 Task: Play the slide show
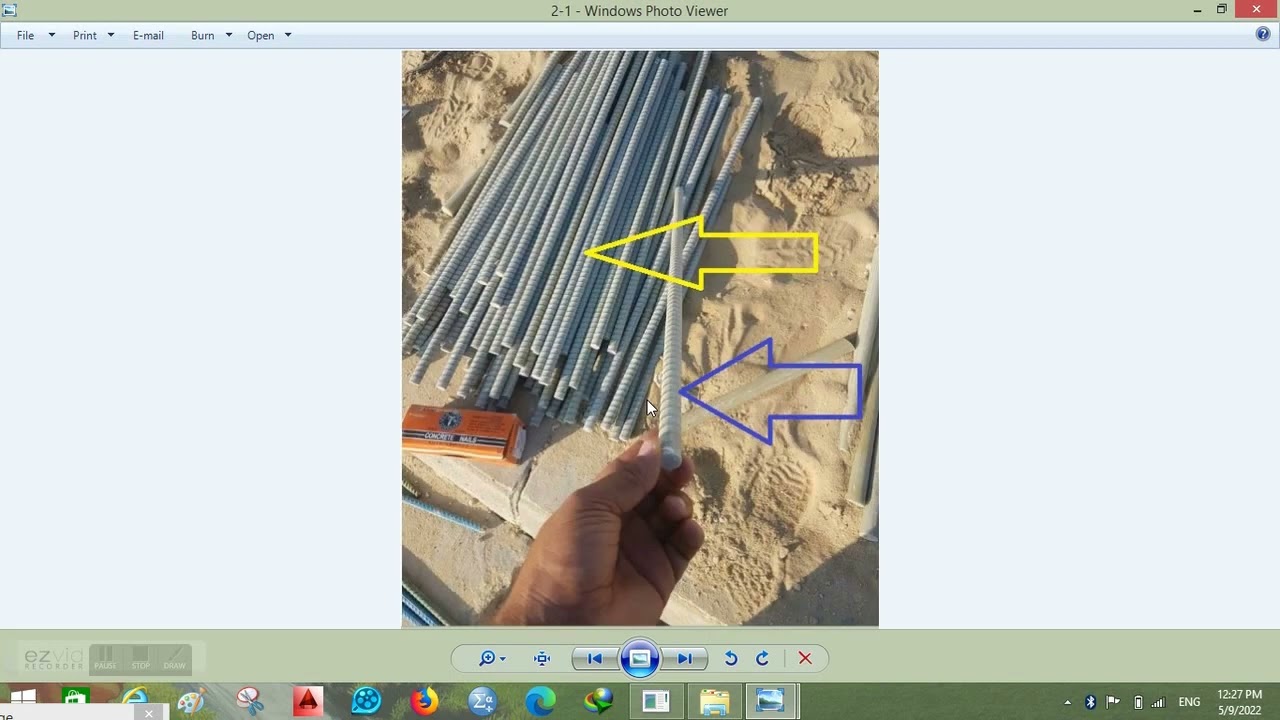click(x=640, y=658)
